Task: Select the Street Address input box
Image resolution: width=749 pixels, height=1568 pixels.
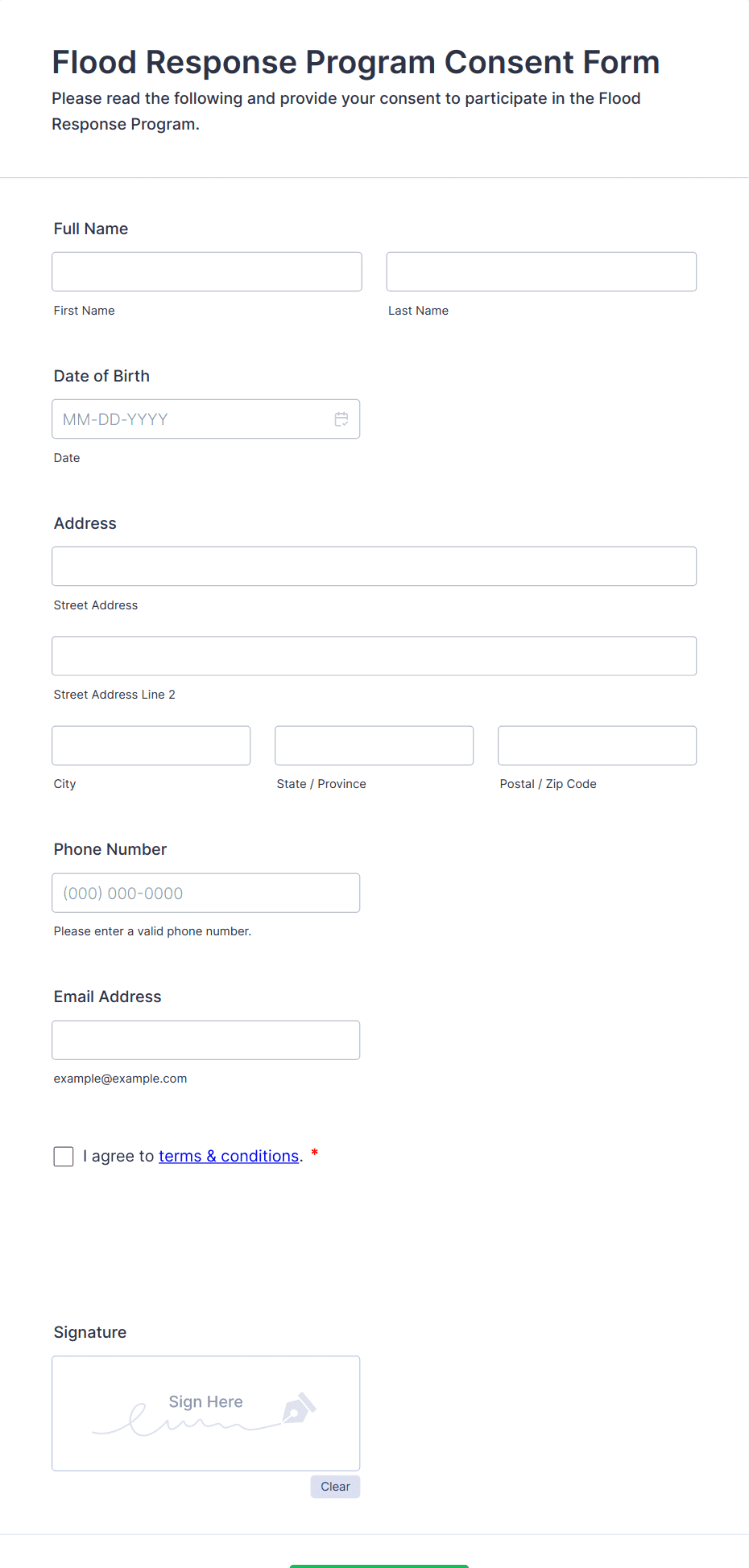Action: (374, 567)
